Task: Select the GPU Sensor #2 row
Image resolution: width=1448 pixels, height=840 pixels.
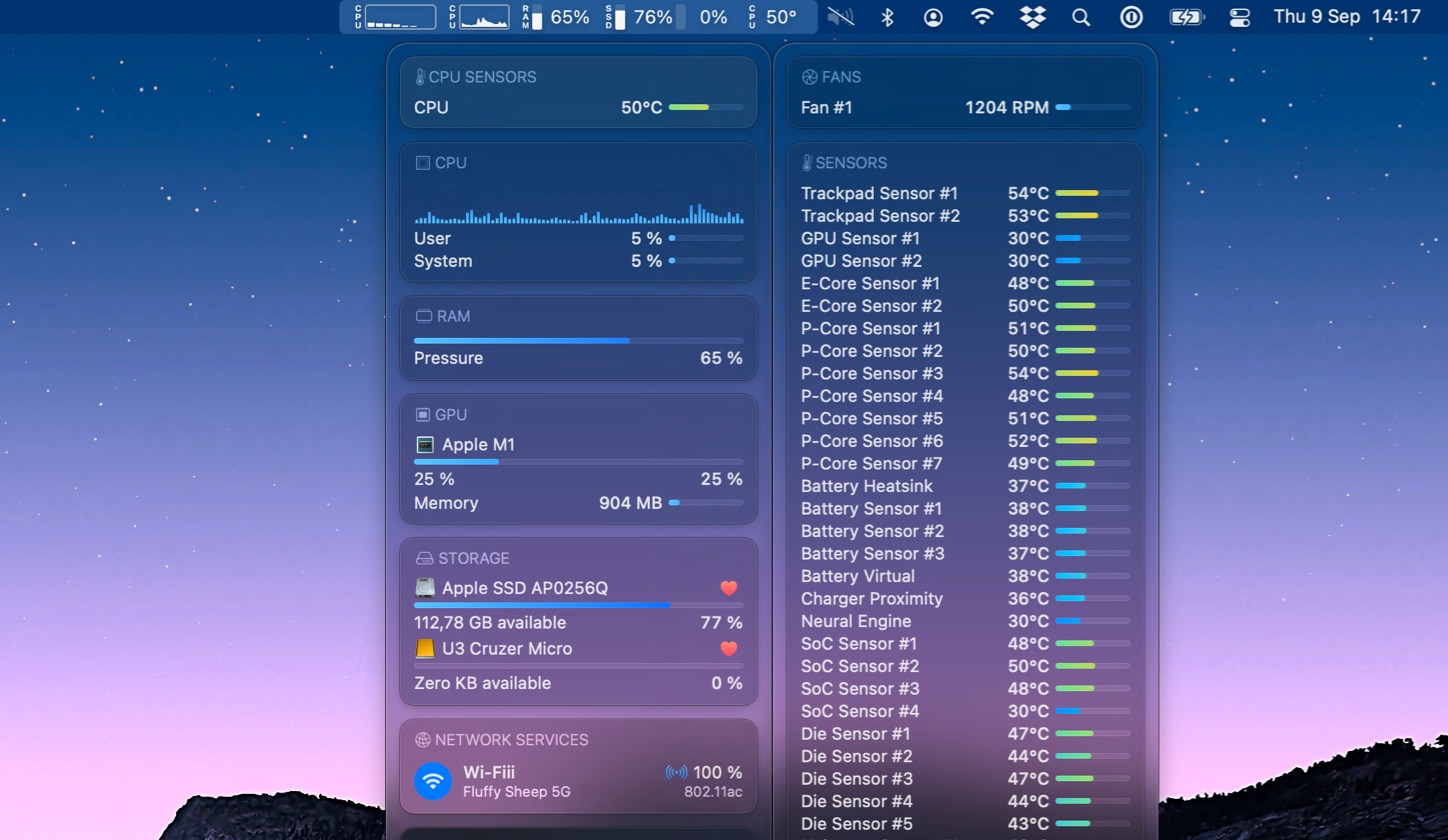Action: click(965, 261)
